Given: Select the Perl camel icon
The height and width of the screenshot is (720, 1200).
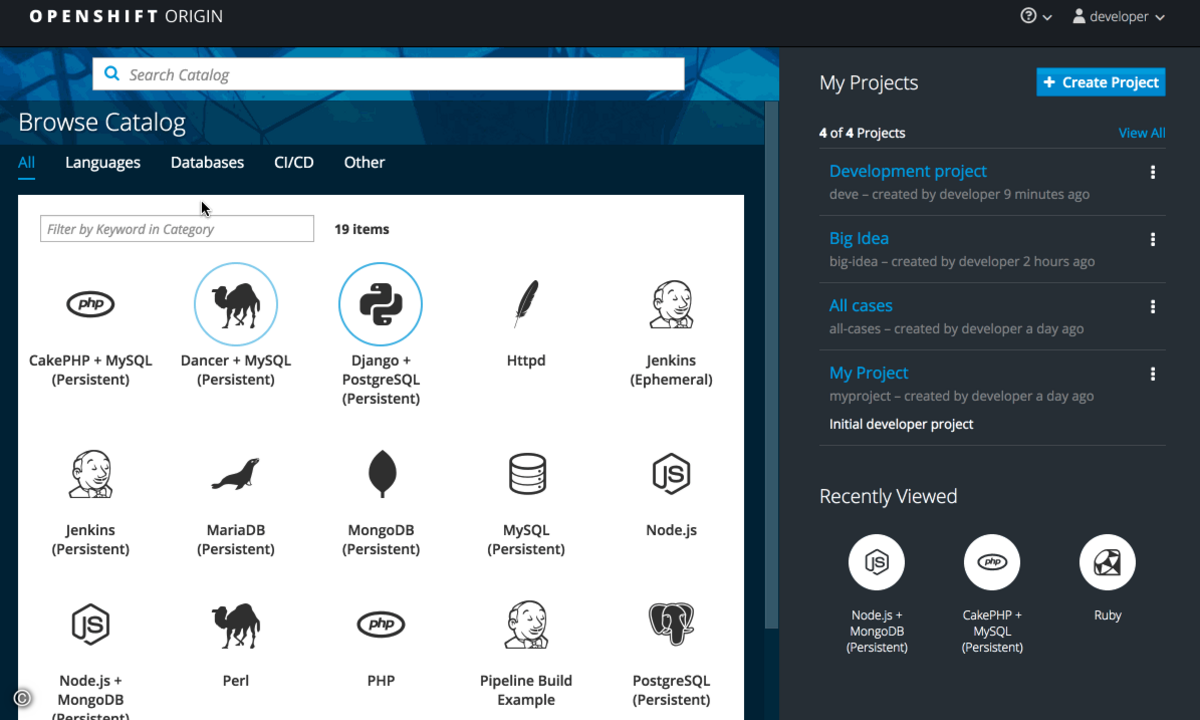Looking at the screenshot, I should pyautogui.click(x=236, y=624).
